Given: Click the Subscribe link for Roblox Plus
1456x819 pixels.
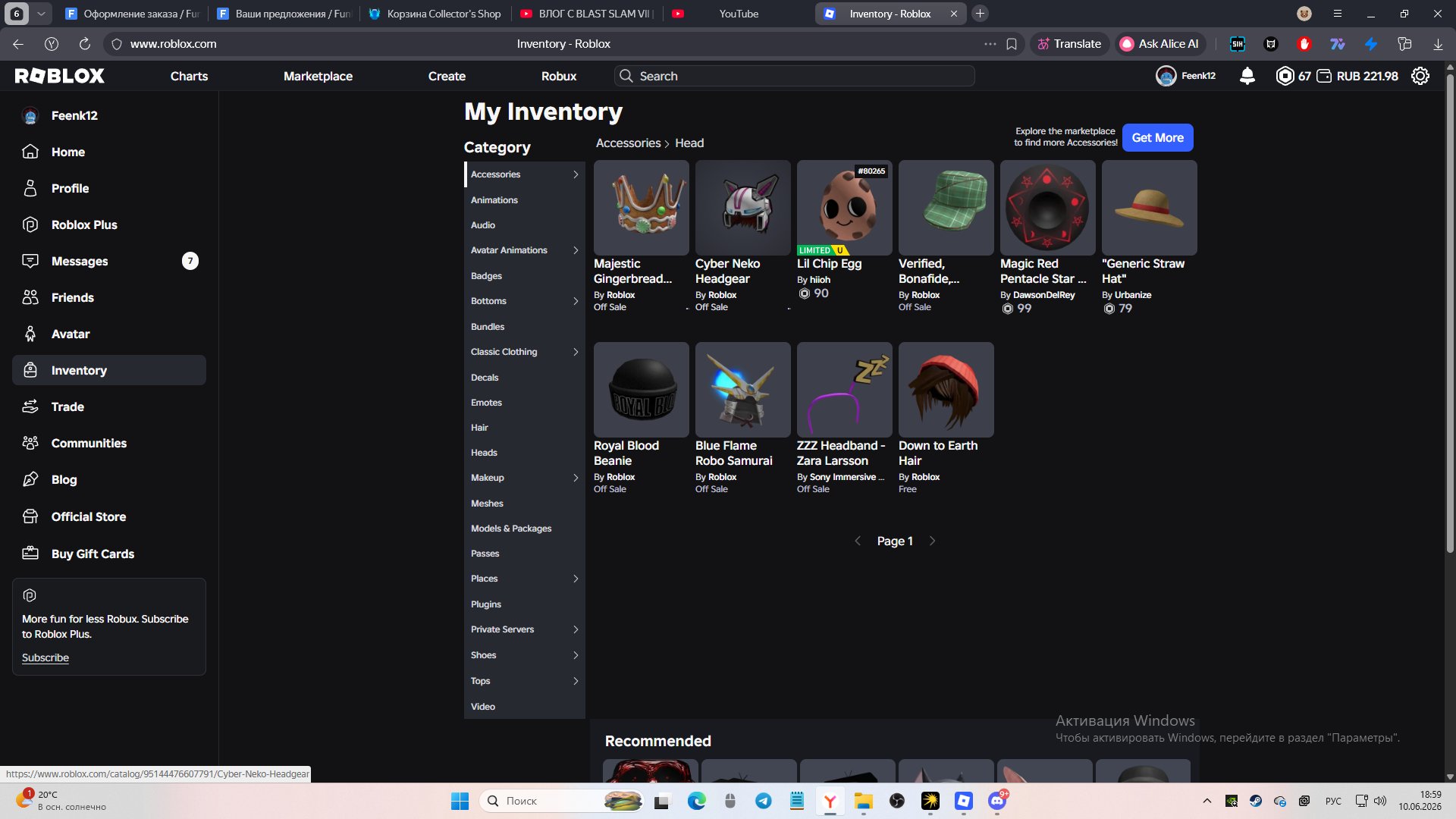Looking at the screenshot, I should tap(45, 657).
